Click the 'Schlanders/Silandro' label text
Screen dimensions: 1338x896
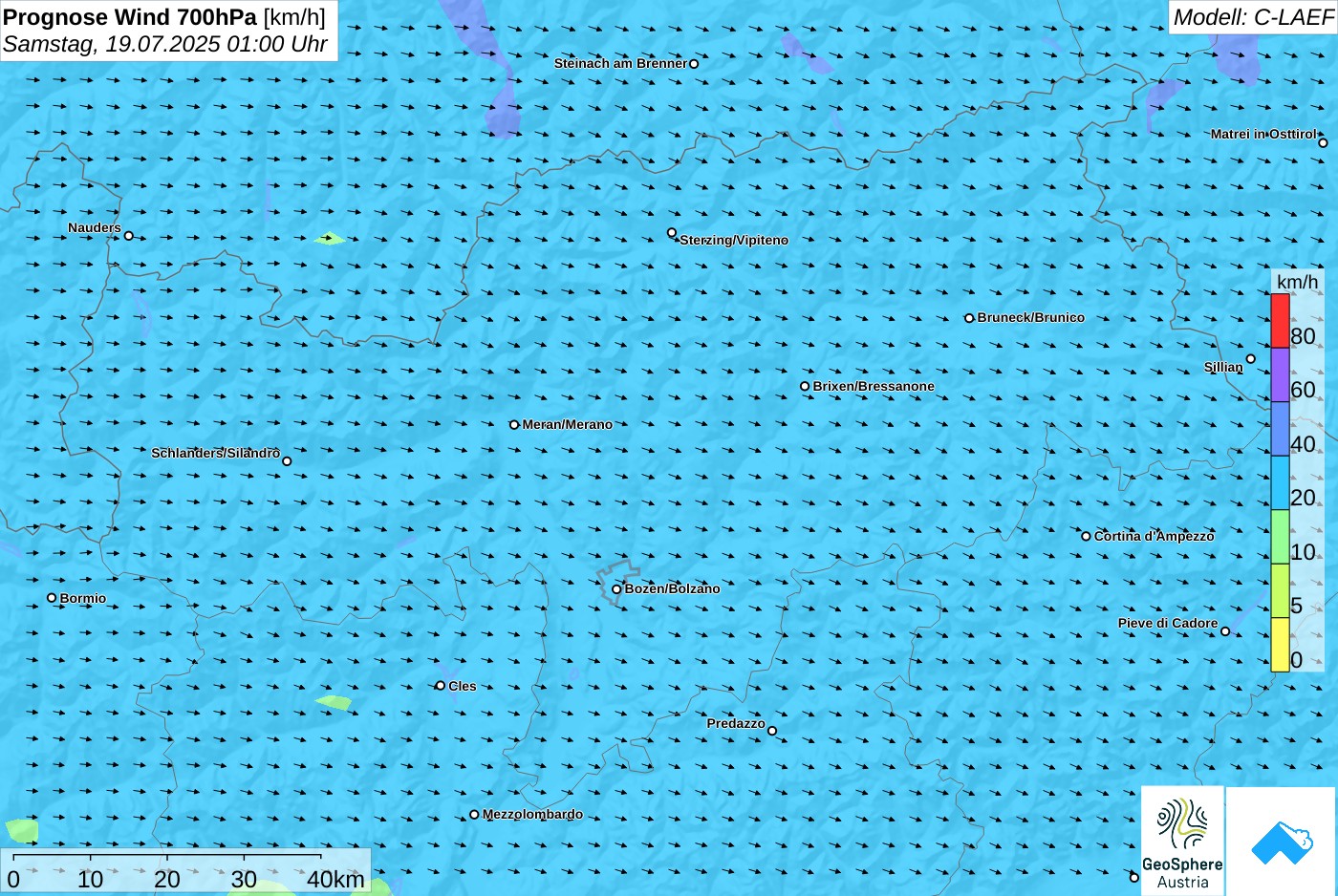pos(215,453)
